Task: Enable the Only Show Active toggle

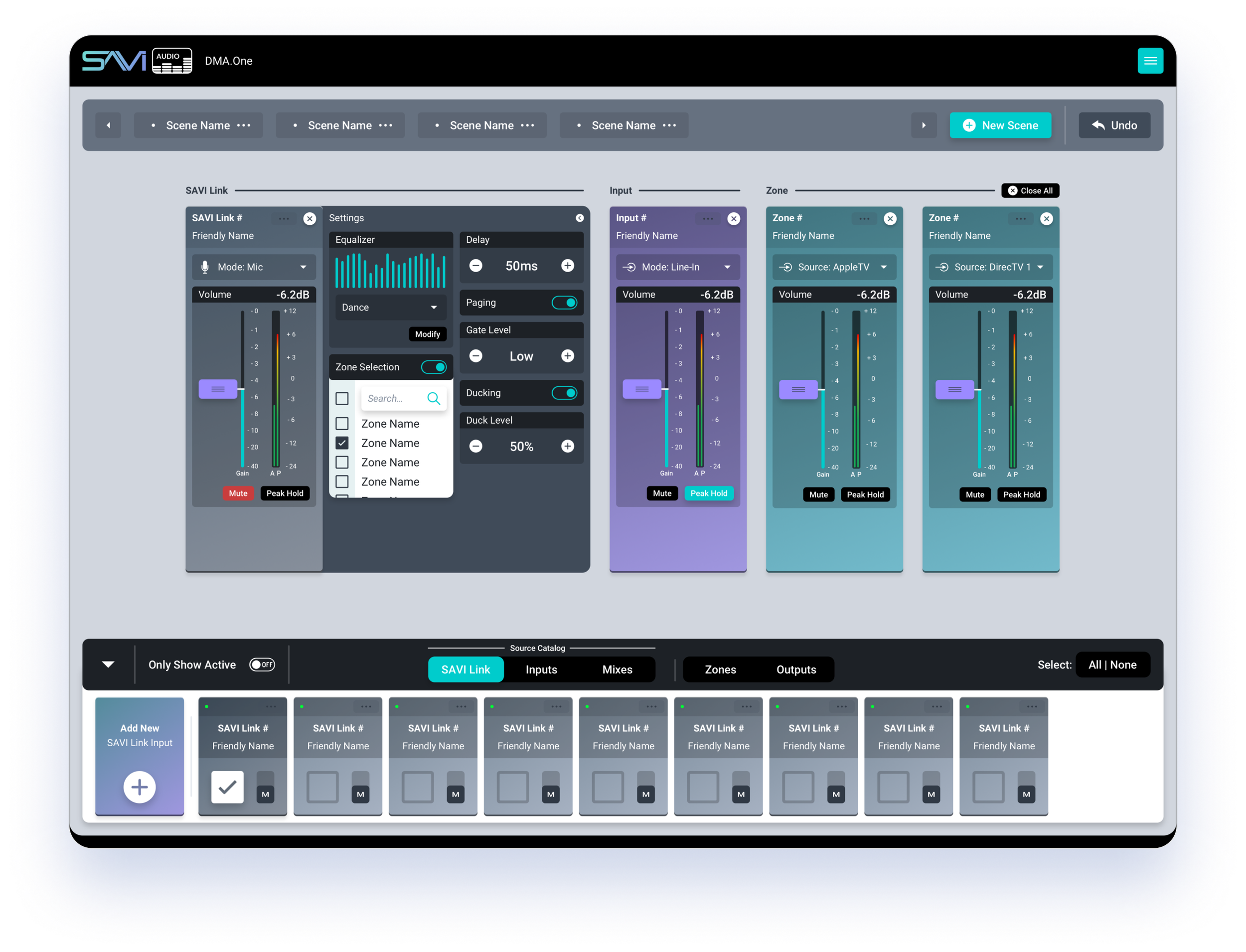Action: [x=262, y=665]
